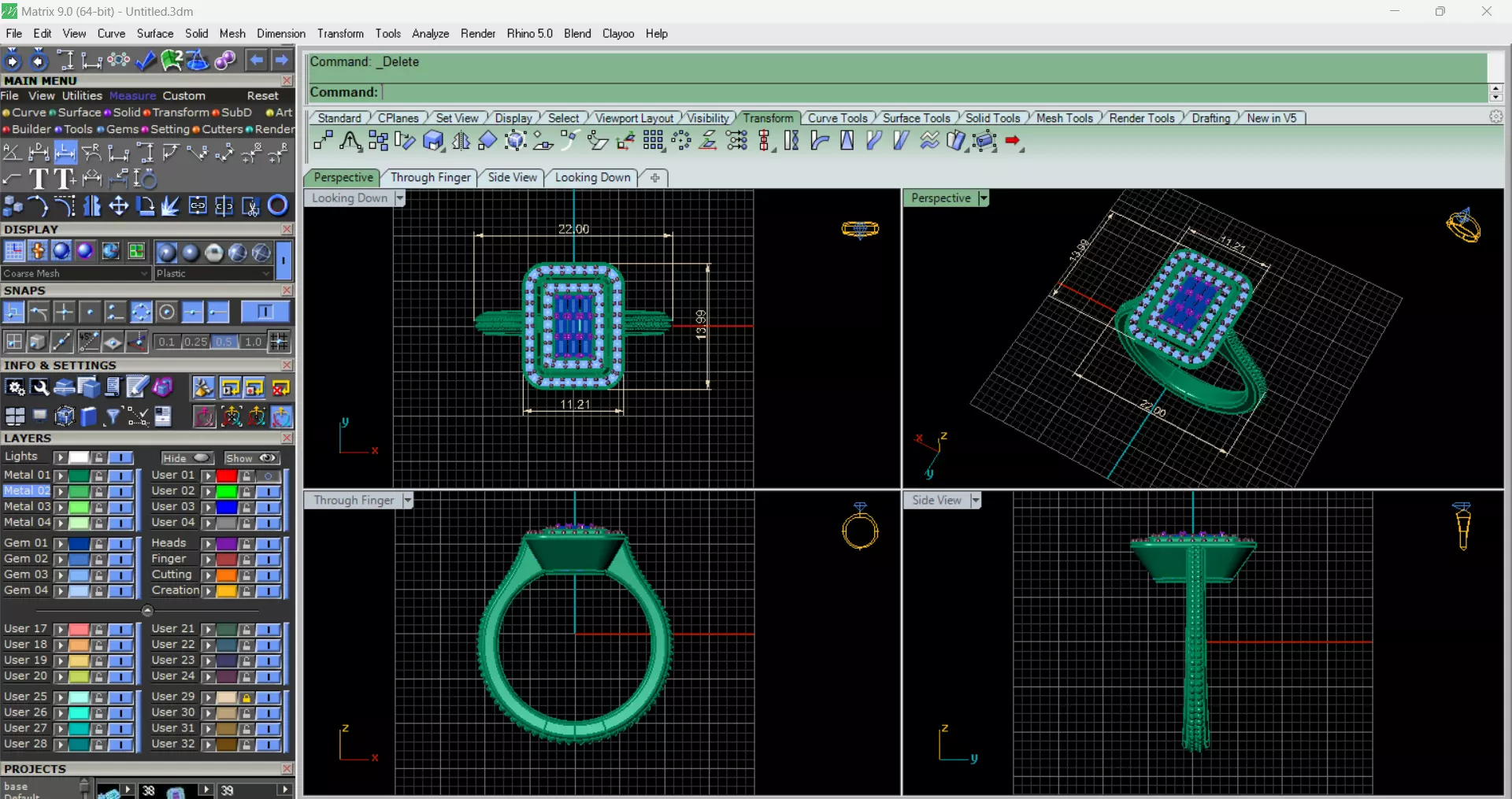Click the ring thumbnail in Perspective viewport corner

[x=1463, y=226]
